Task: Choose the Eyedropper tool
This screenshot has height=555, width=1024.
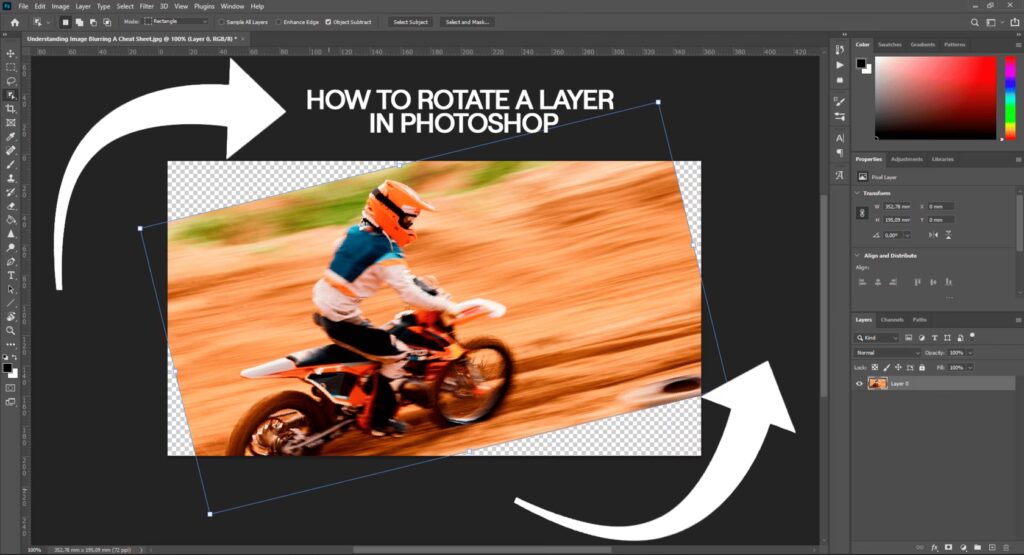Action: [11, 136]
